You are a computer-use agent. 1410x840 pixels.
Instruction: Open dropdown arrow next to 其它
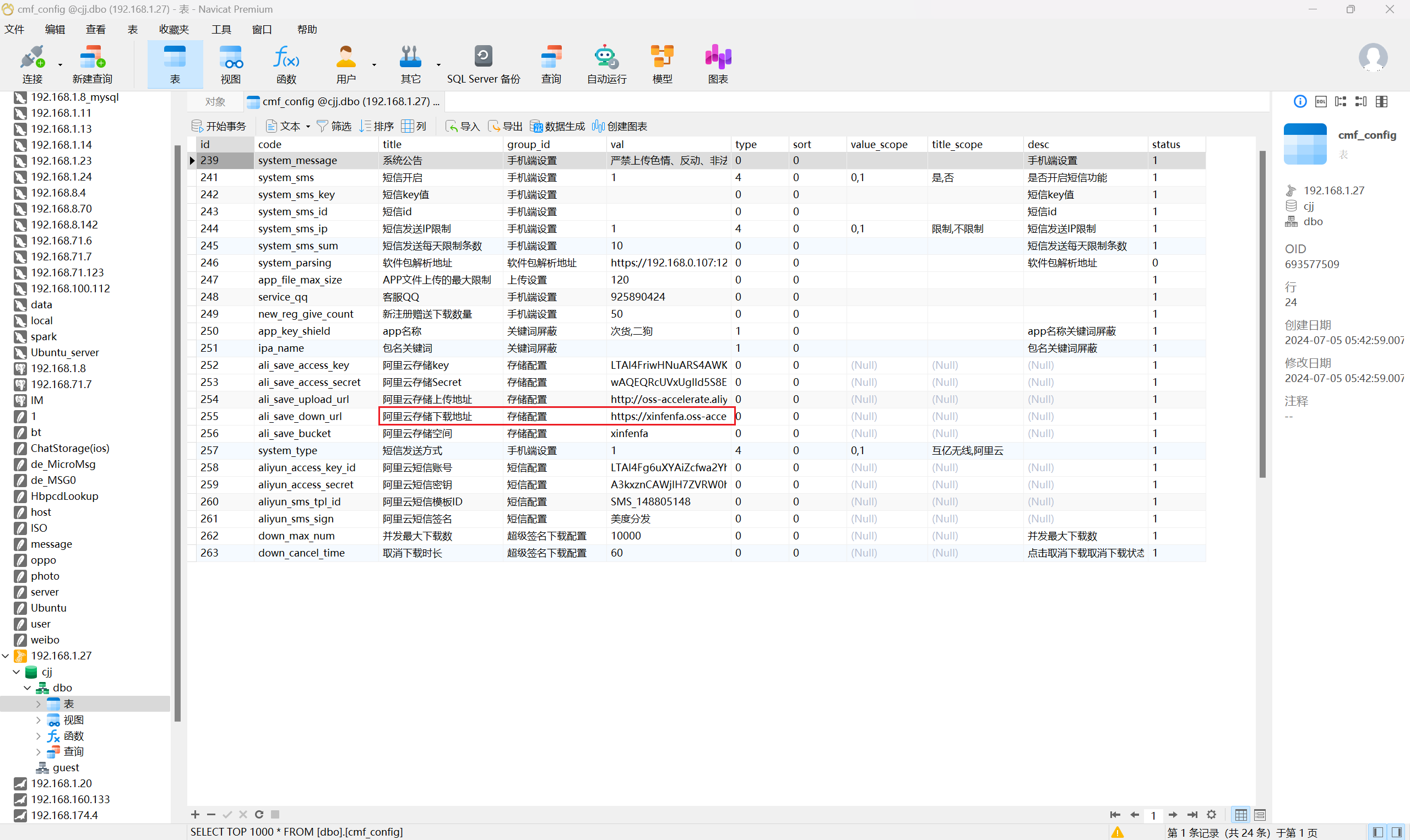439,64
